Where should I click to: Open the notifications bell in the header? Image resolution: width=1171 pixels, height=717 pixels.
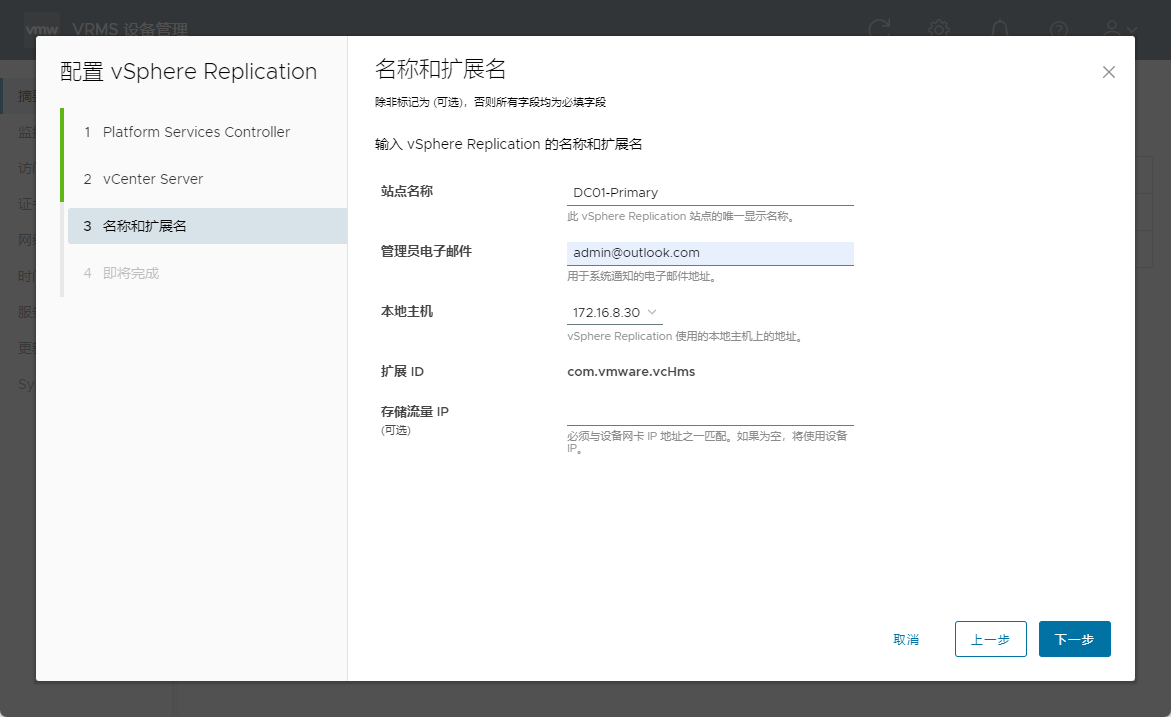click(x=999, y=29)
